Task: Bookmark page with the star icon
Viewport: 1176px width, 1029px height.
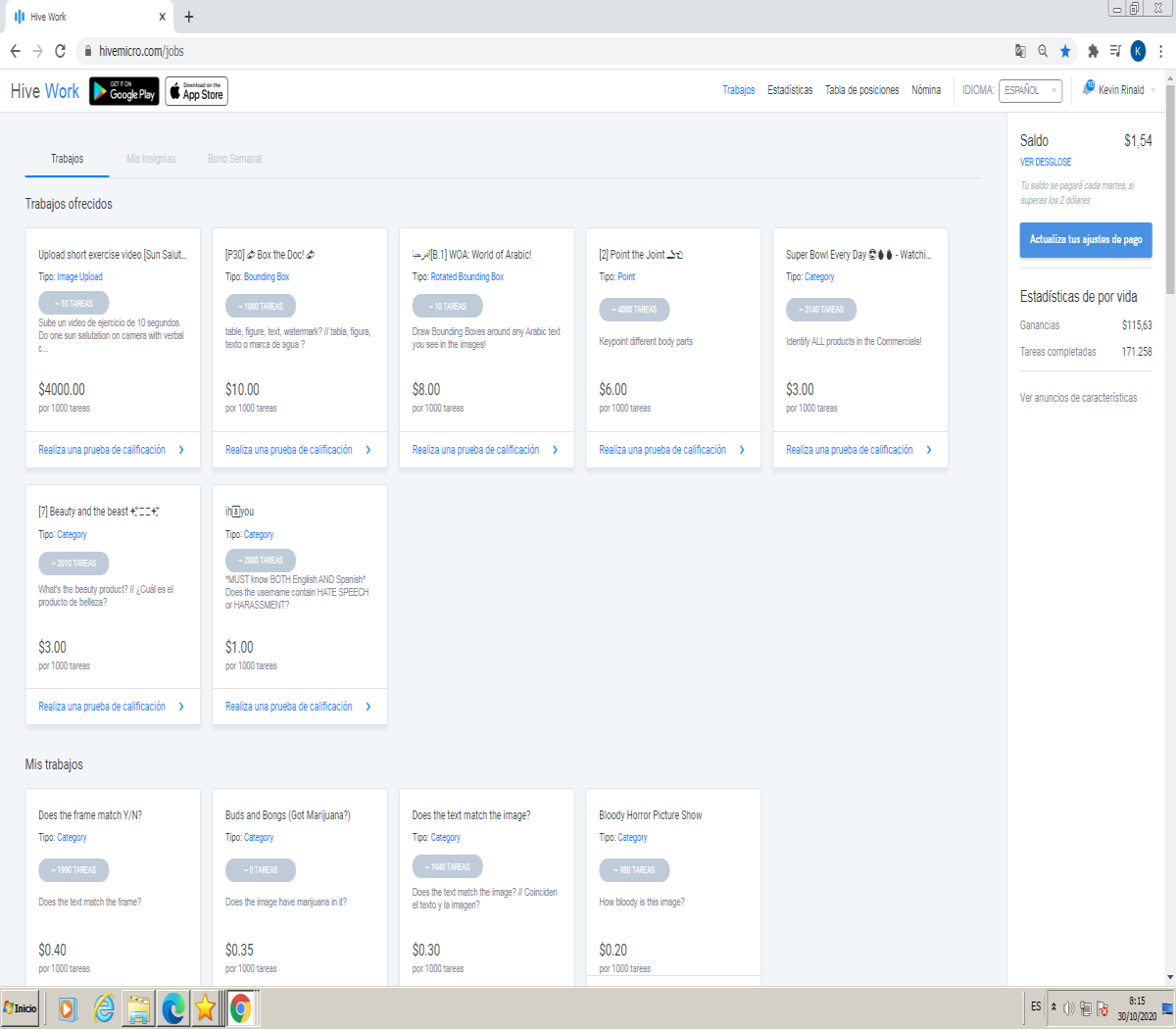Action: (x=1065, y=51)
